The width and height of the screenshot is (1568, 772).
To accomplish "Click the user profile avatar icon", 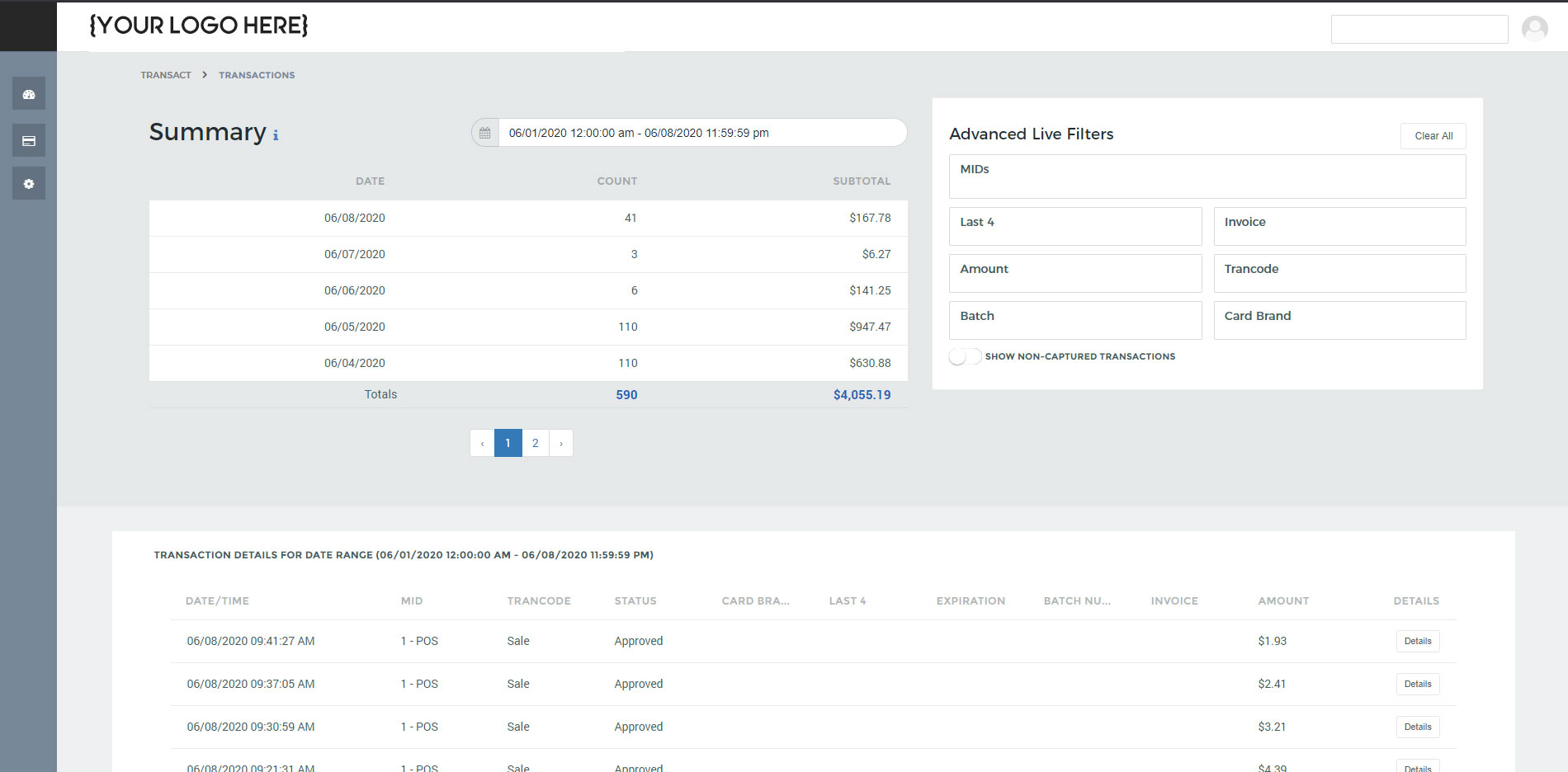I will tap(1534, 29).
